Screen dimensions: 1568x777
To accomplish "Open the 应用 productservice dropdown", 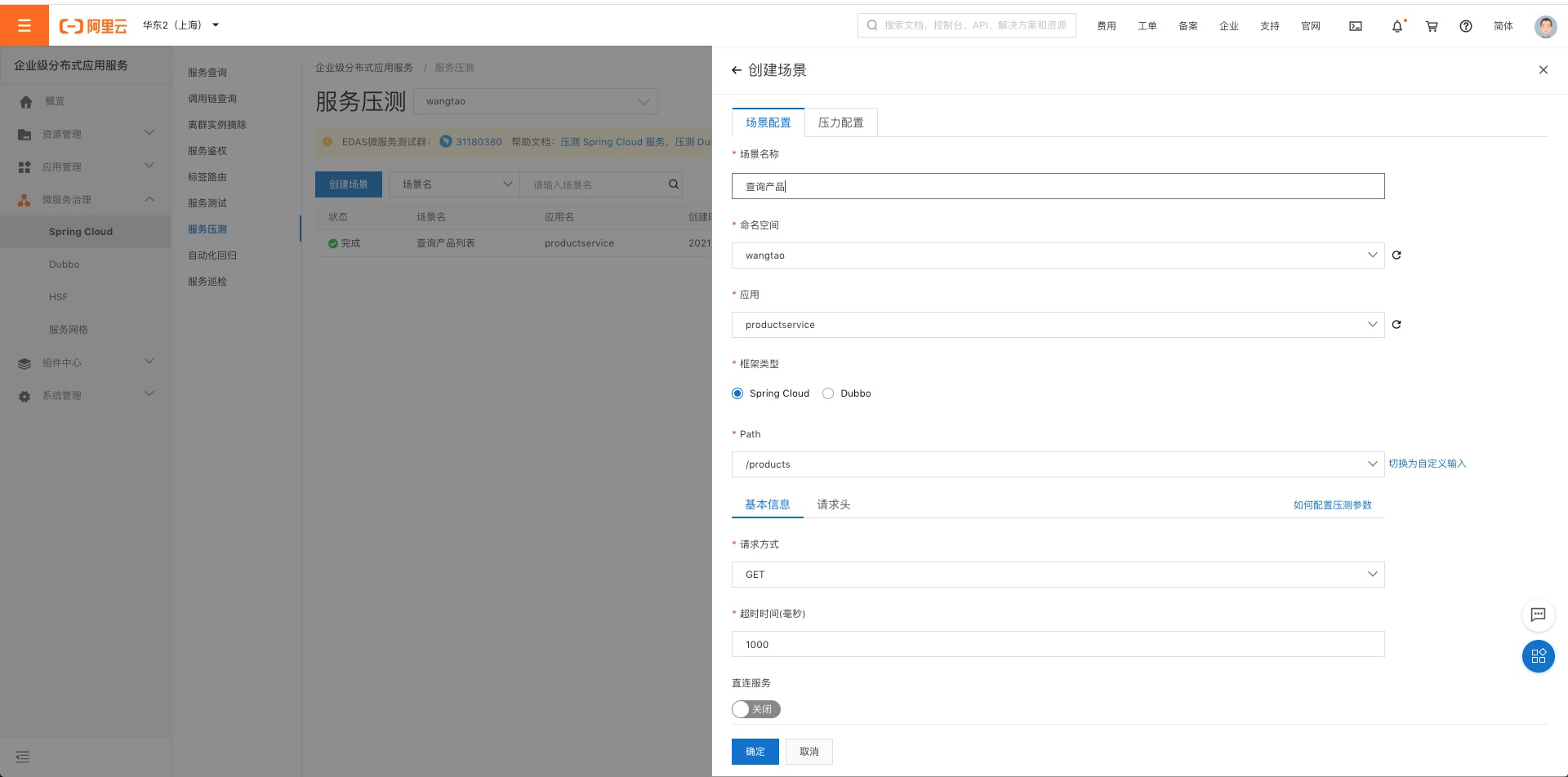I will pyautogui.click(x=1058, y=325).
